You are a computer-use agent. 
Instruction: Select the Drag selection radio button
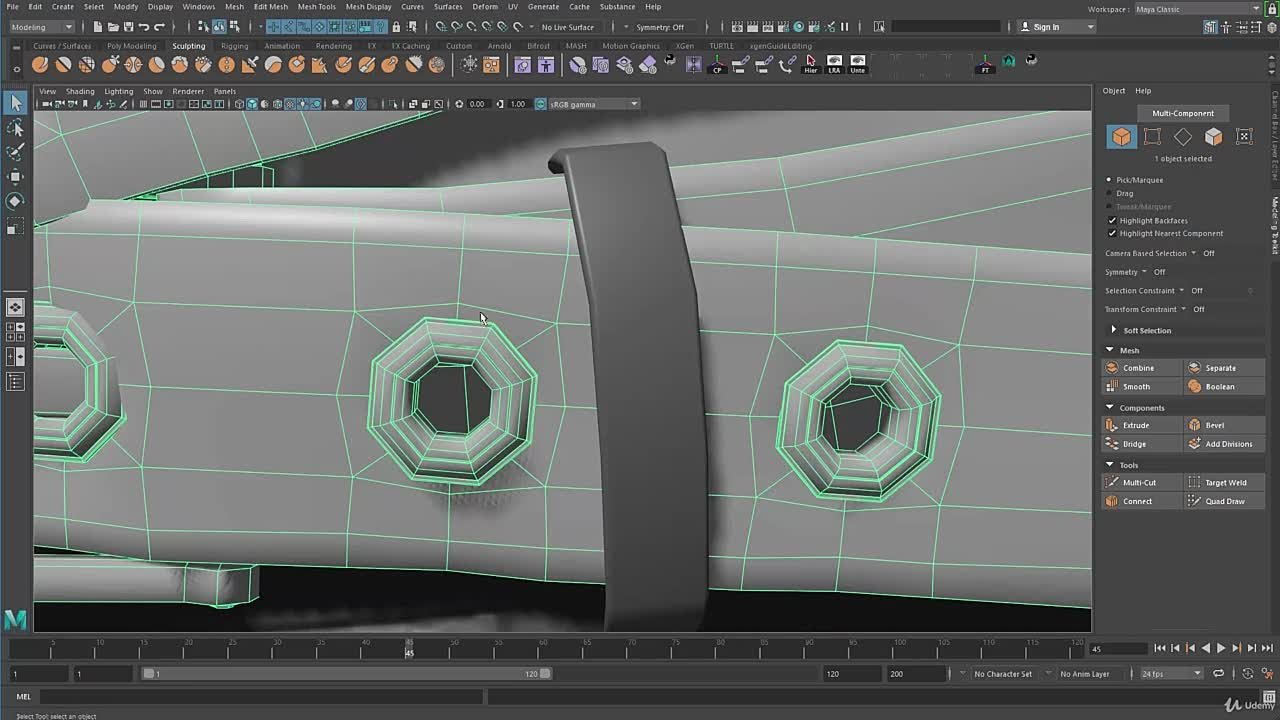click(1109, 193)
